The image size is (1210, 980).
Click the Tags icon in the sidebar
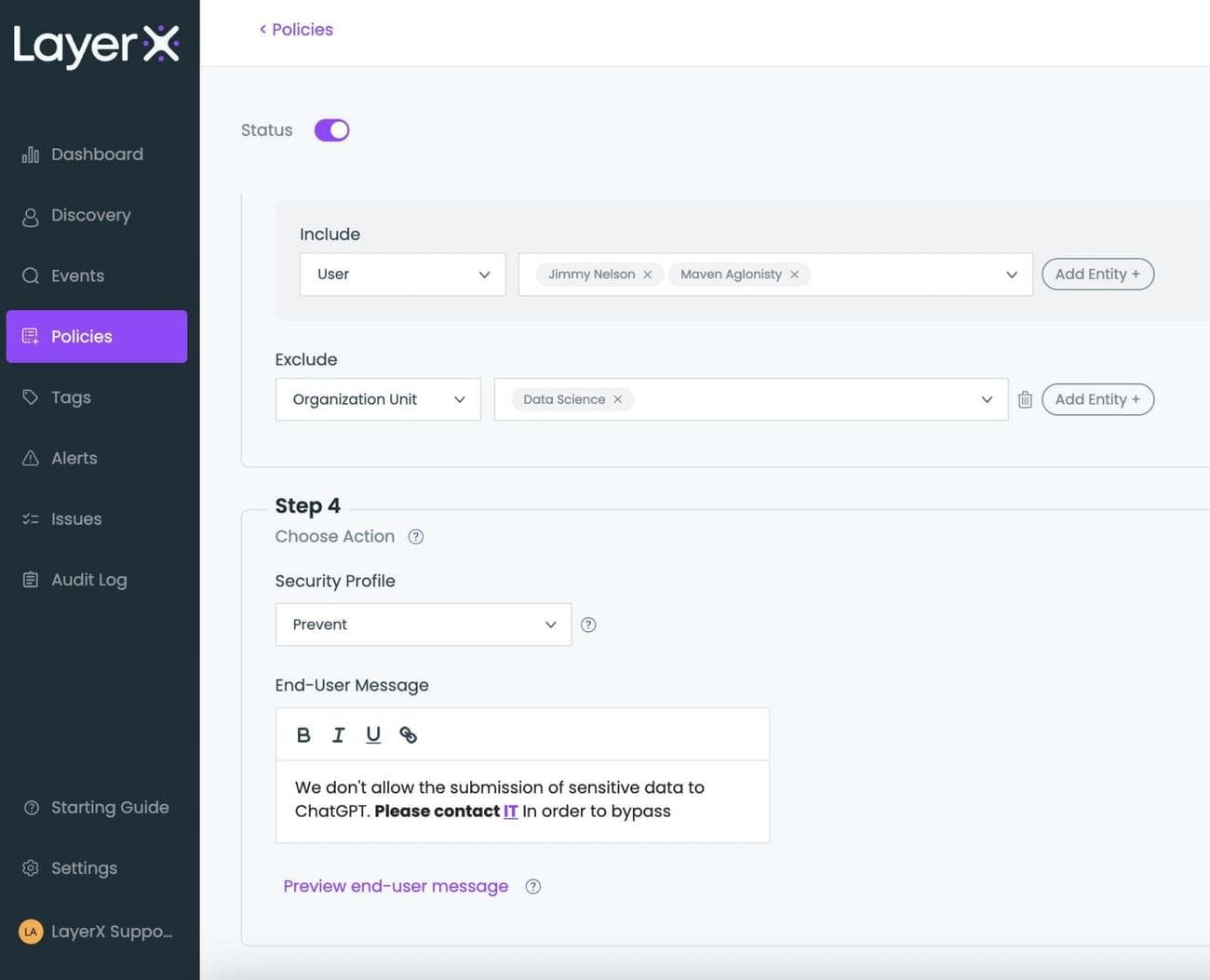30,396
